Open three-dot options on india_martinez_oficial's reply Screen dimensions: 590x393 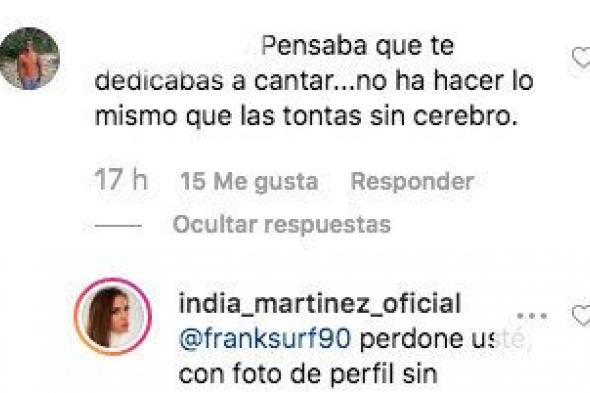click(x=532, y=316)
